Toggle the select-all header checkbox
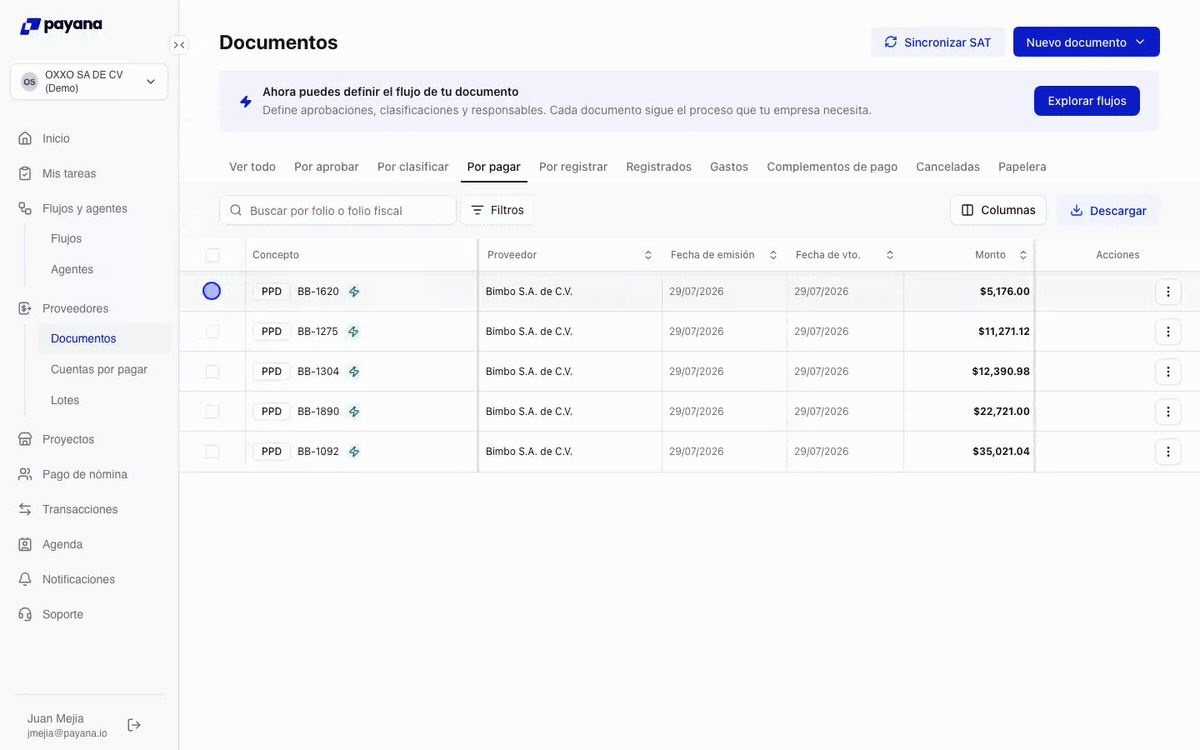1200x750 pixels. [x=212, y=255]
